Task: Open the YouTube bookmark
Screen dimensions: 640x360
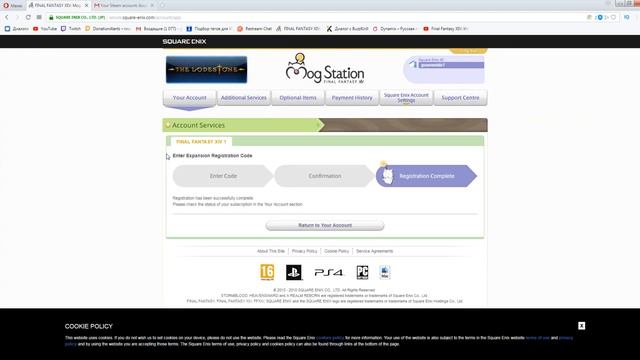Action: [x=45, y=29]
